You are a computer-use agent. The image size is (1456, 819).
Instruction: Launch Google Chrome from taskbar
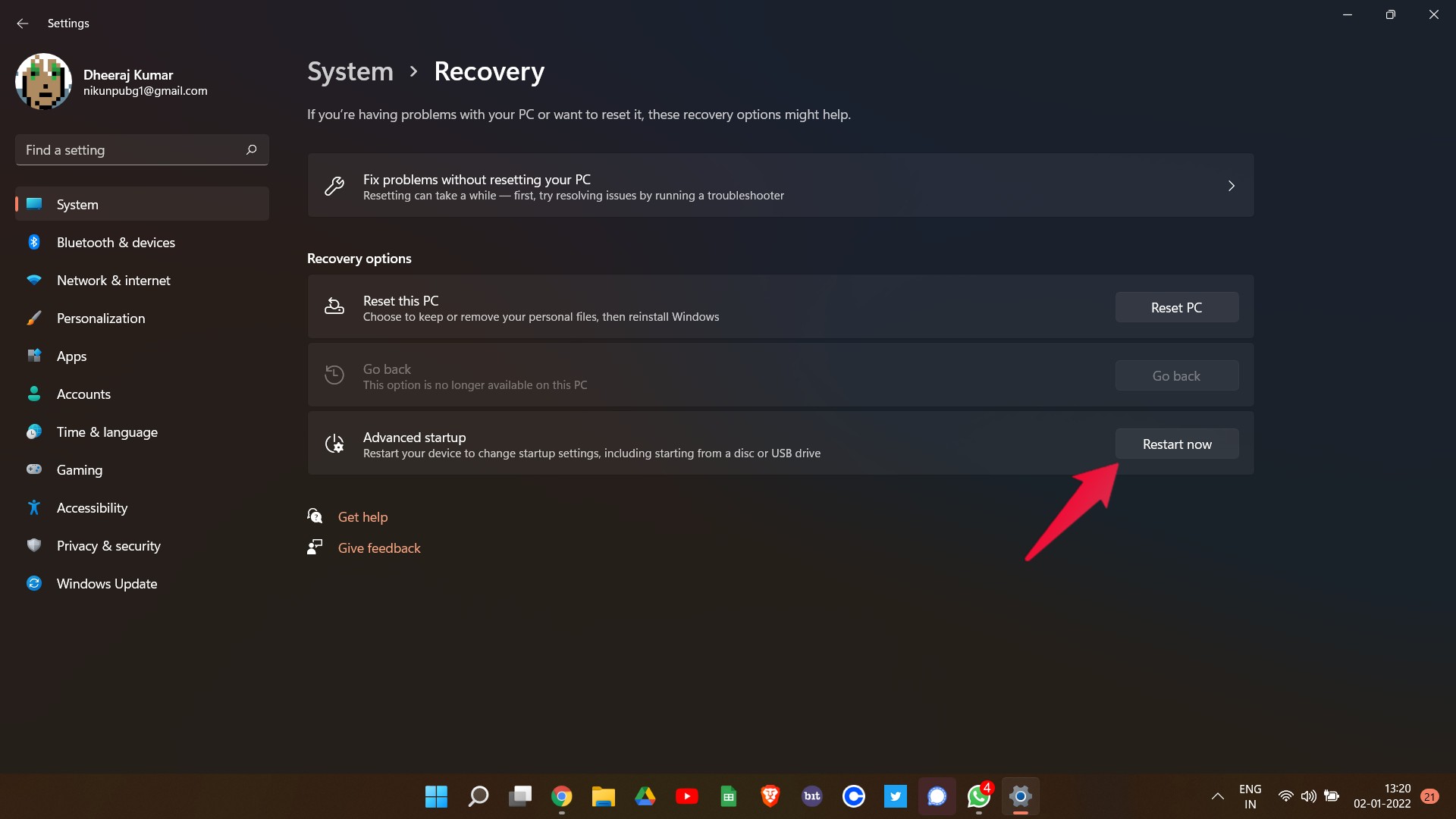[x=561, y=796]
